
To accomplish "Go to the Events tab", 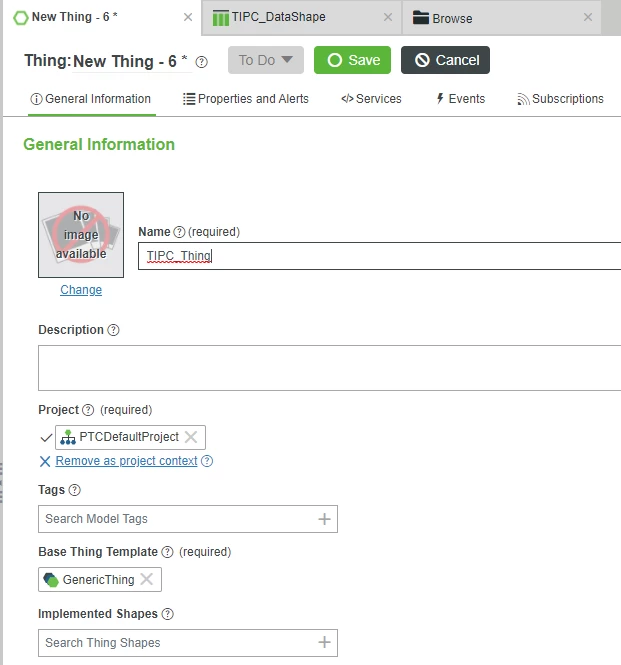I will (x=460, y=99).
